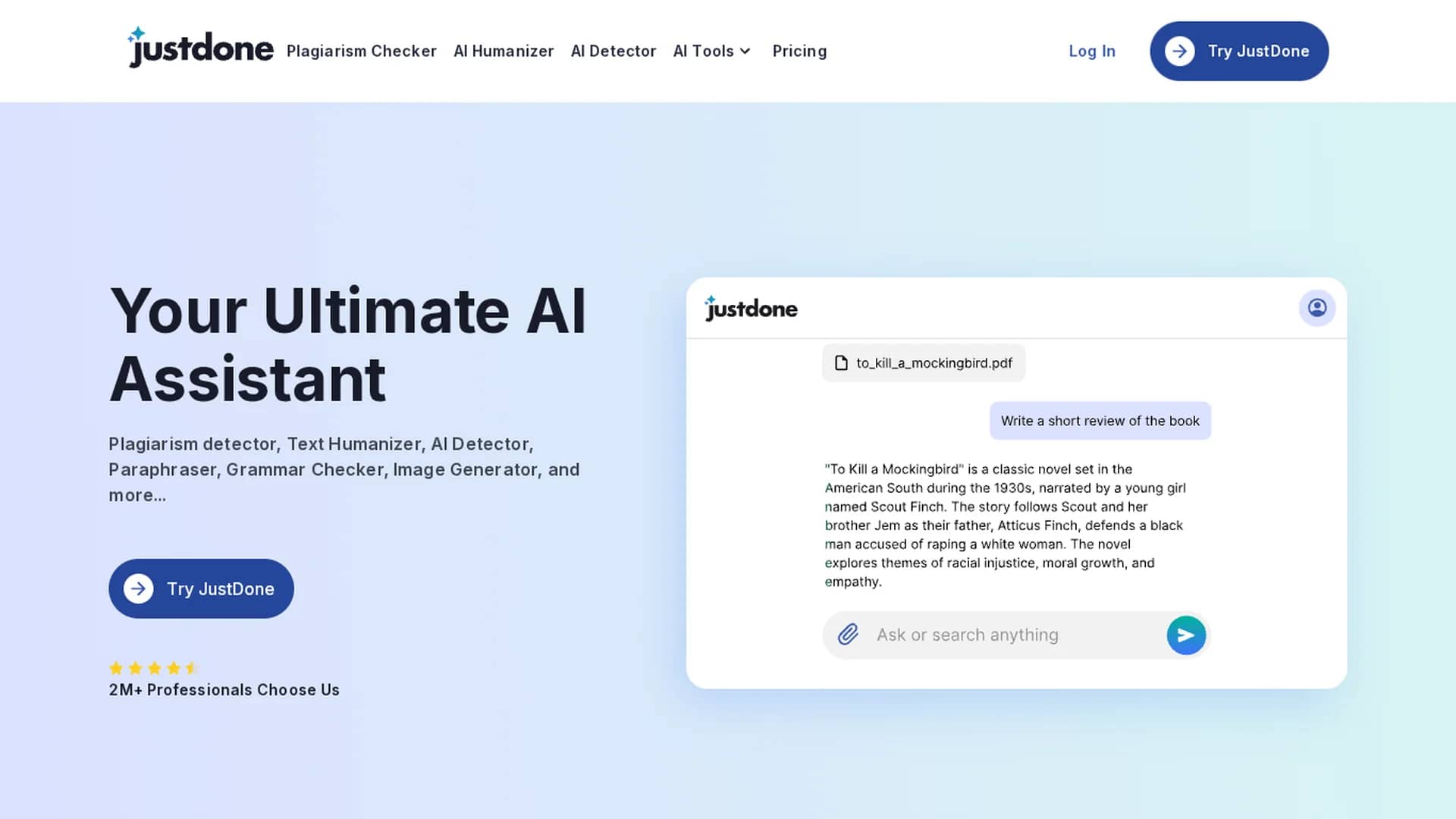
Task: Focus the 'Ask or search anything' field
Action: [1016, 635]
